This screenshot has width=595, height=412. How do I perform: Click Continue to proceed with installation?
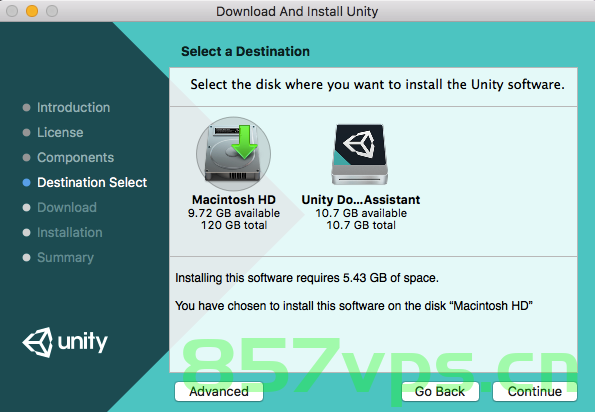pos(535,392)
